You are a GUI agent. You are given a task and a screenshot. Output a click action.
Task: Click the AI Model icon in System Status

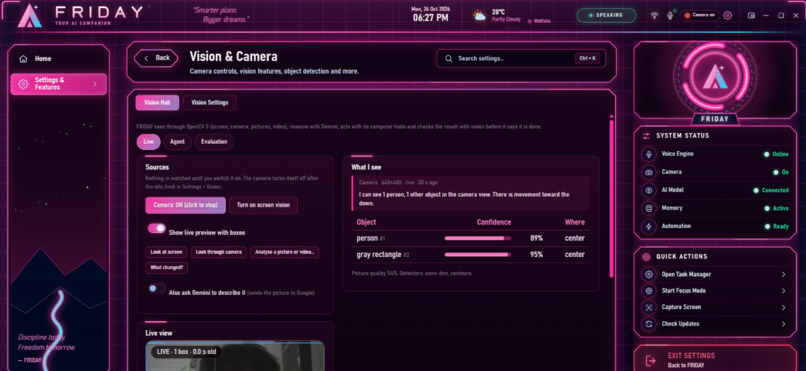click(649, 190)
